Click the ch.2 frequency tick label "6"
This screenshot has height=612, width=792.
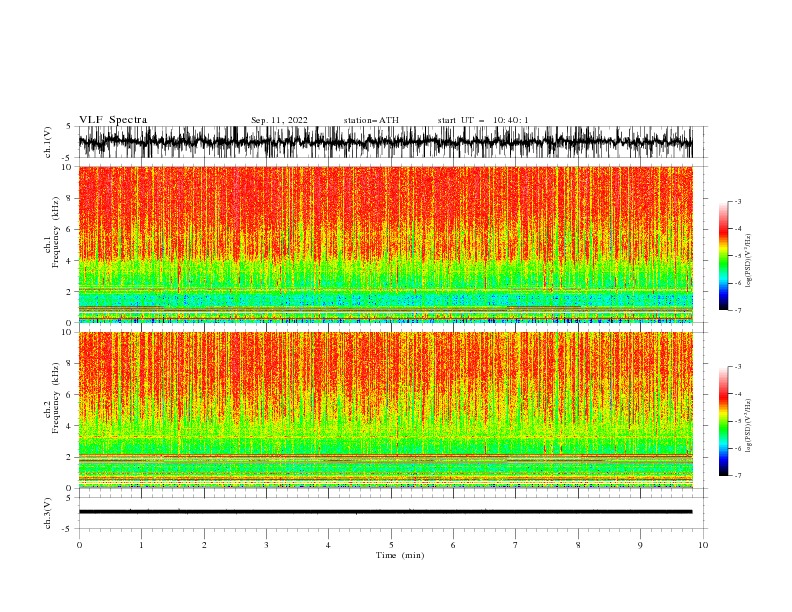(x=69, y=395)
